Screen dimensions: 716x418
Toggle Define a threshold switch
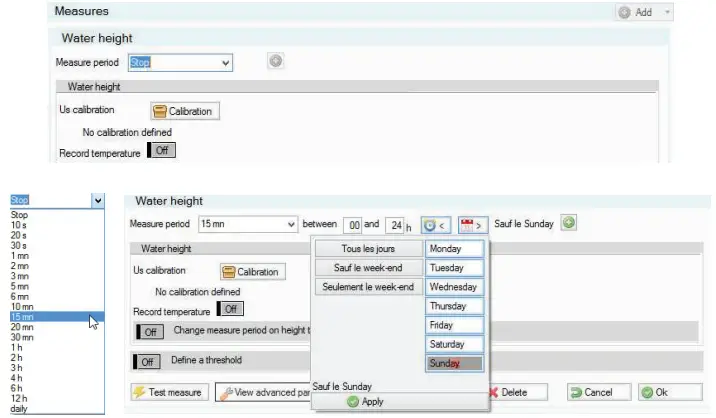(147, 362)
